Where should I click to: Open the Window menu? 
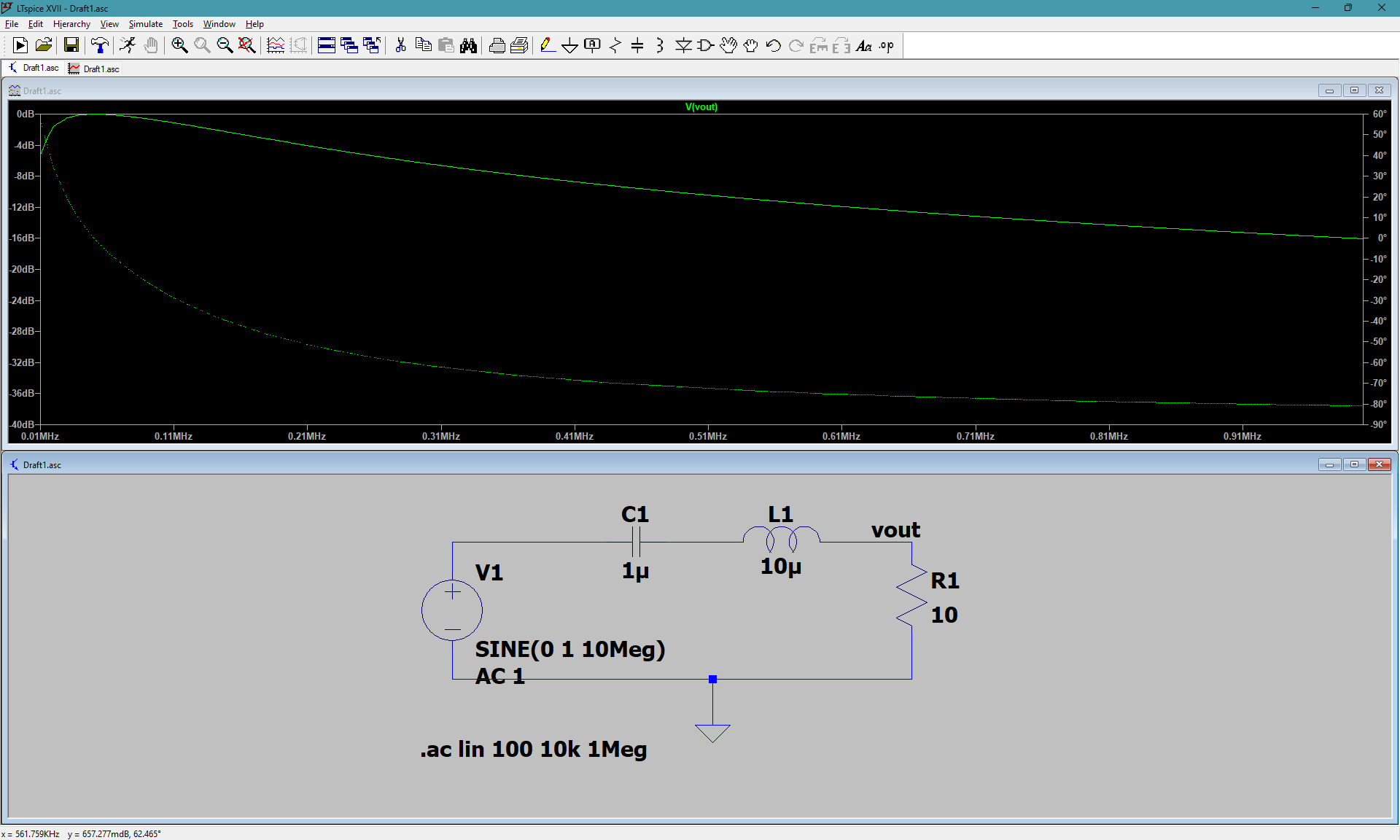[x=219, y=24]
